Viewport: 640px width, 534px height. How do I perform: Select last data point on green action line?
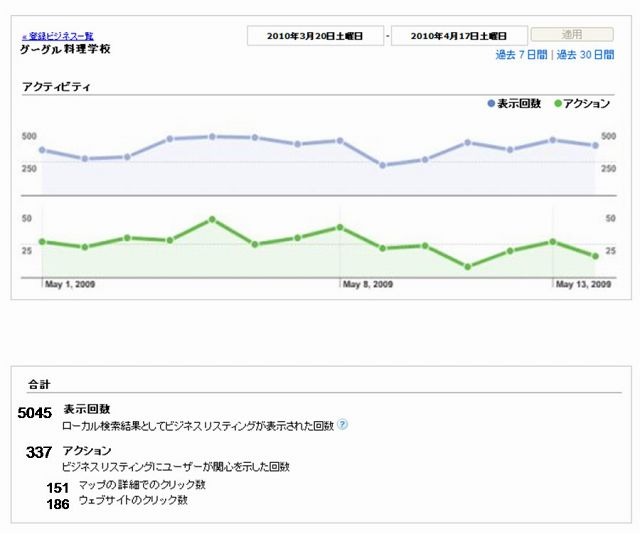[595, 256]
